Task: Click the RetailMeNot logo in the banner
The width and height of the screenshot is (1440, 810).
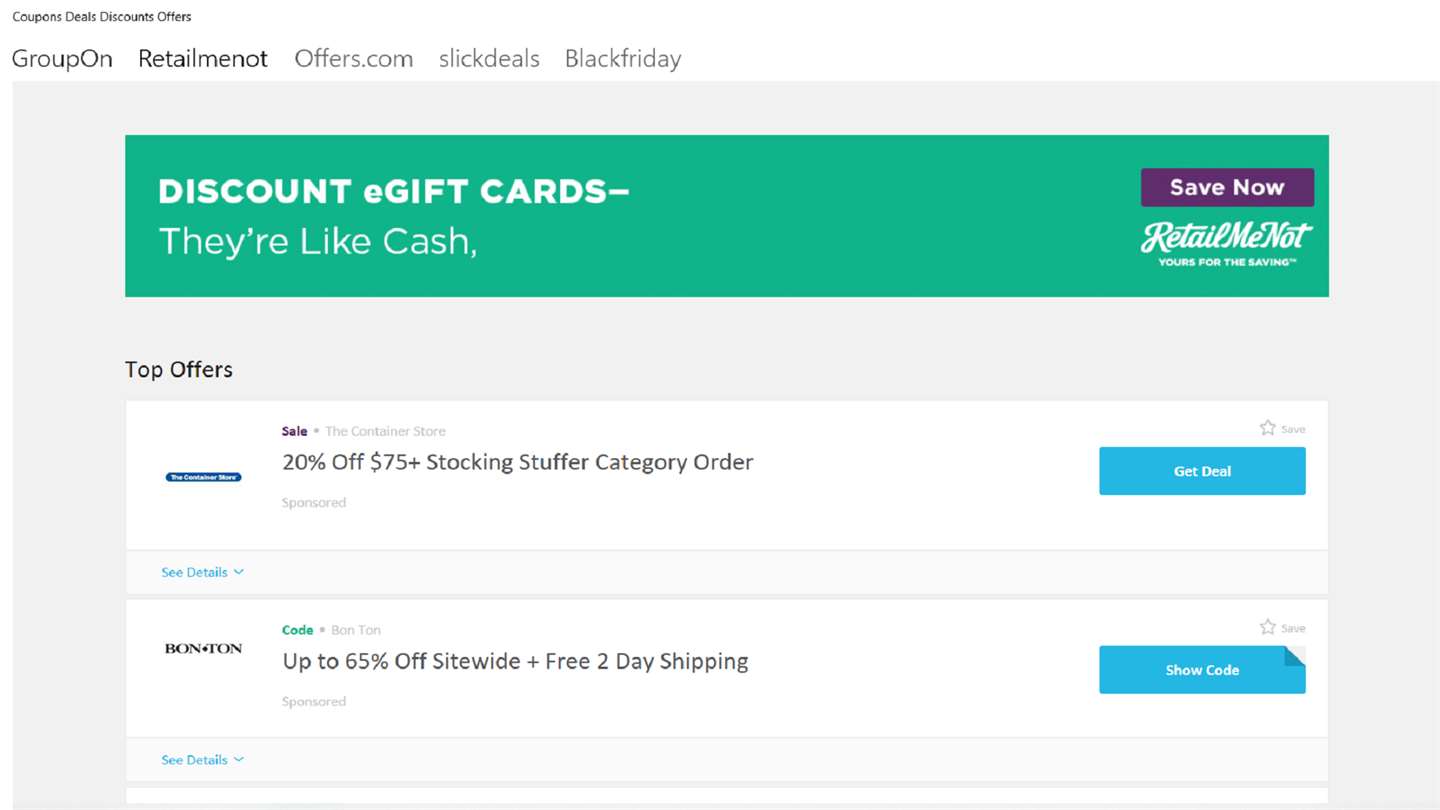Action: click(x=1227, y=242)
